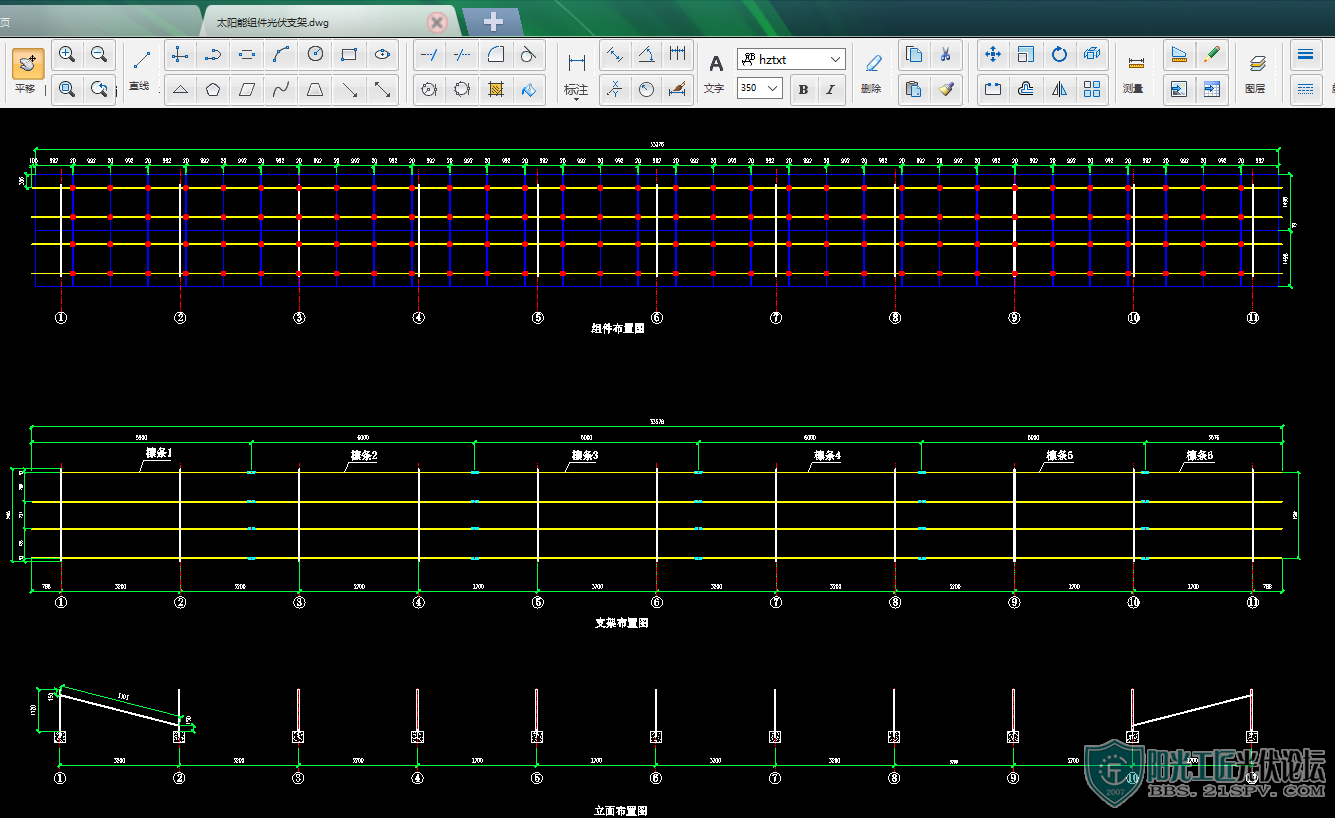
Task: Click the 支架布置图 drawing title
Action: (622, 622)
